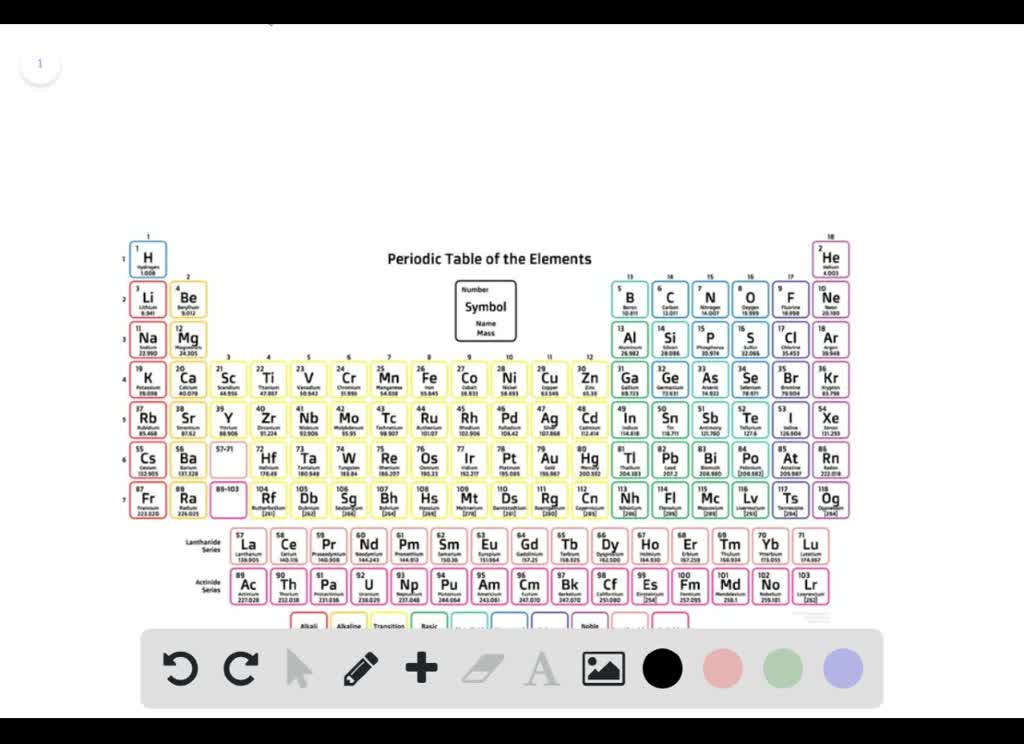Select the text tool marked A
Viewport: 1024px width, 744px height.
point(540,668)
